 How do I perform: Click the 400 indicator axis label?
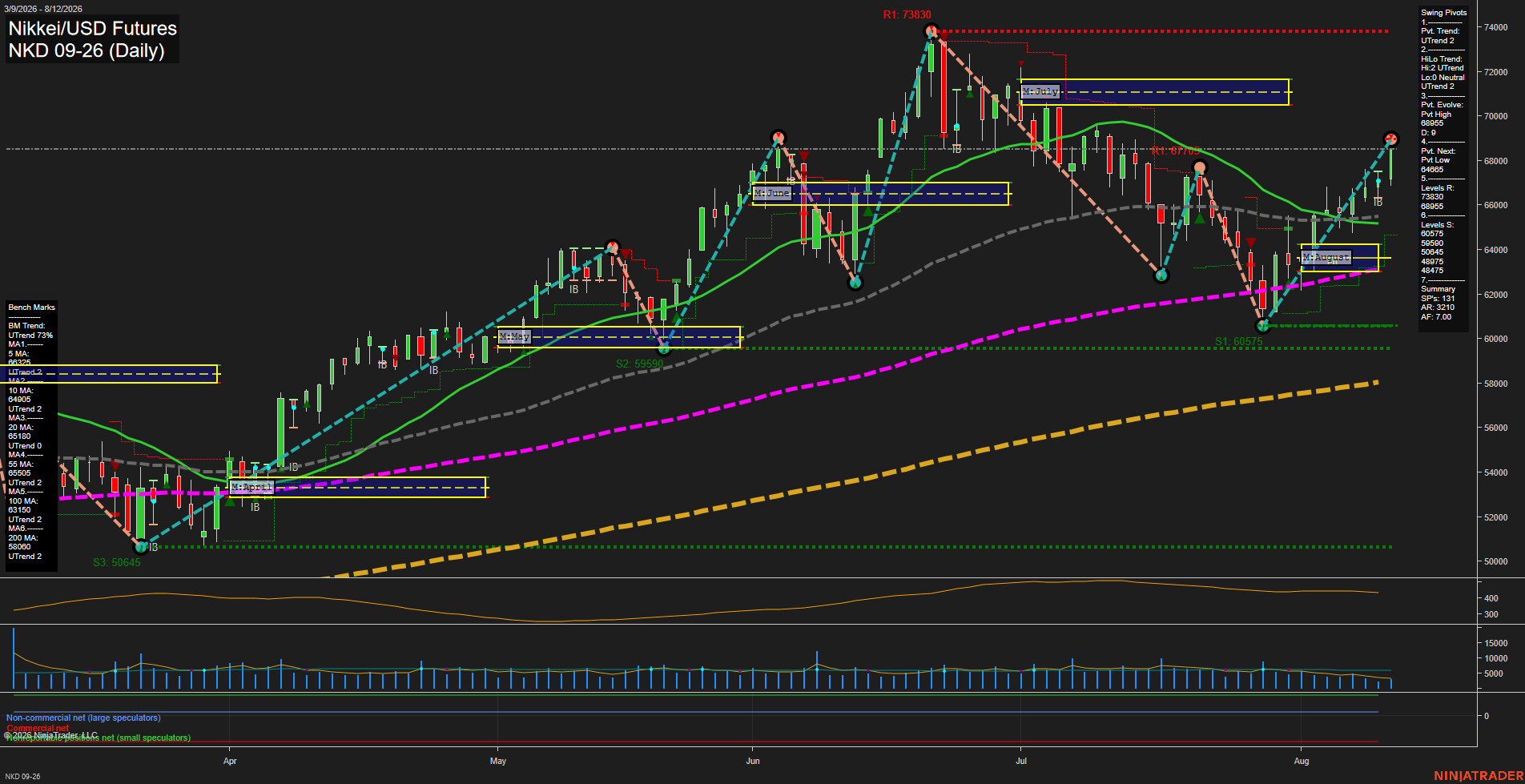(1491, 598)
